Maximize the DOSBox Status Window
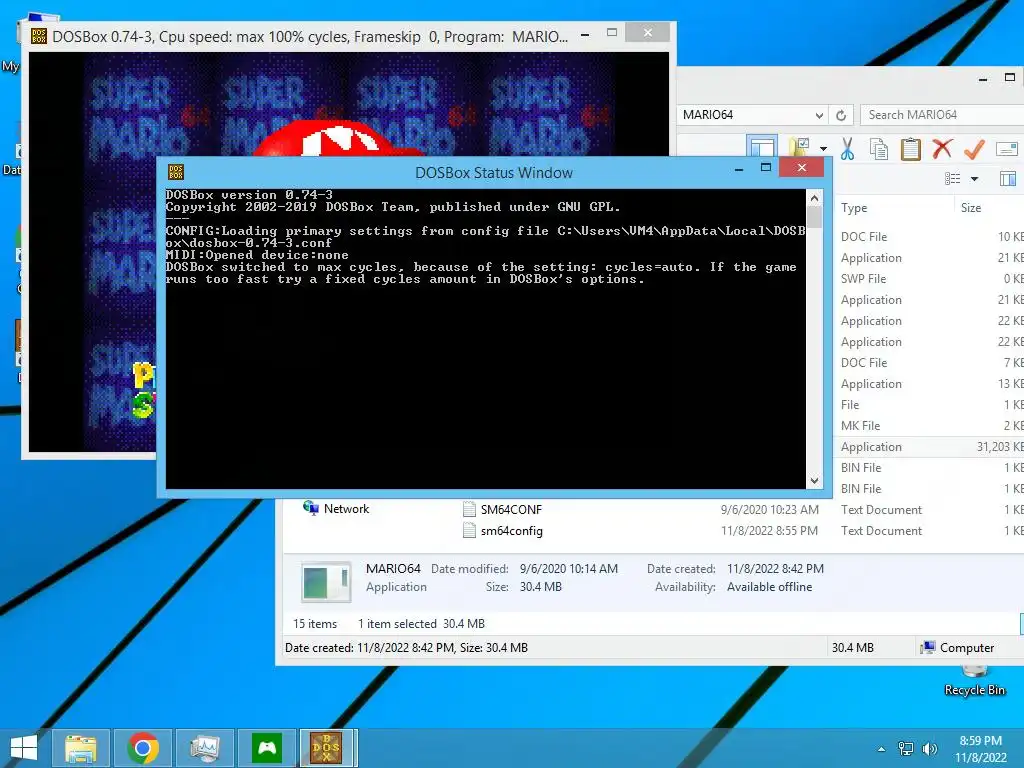The image size is (1024, 768). click(x=766, y=168)
